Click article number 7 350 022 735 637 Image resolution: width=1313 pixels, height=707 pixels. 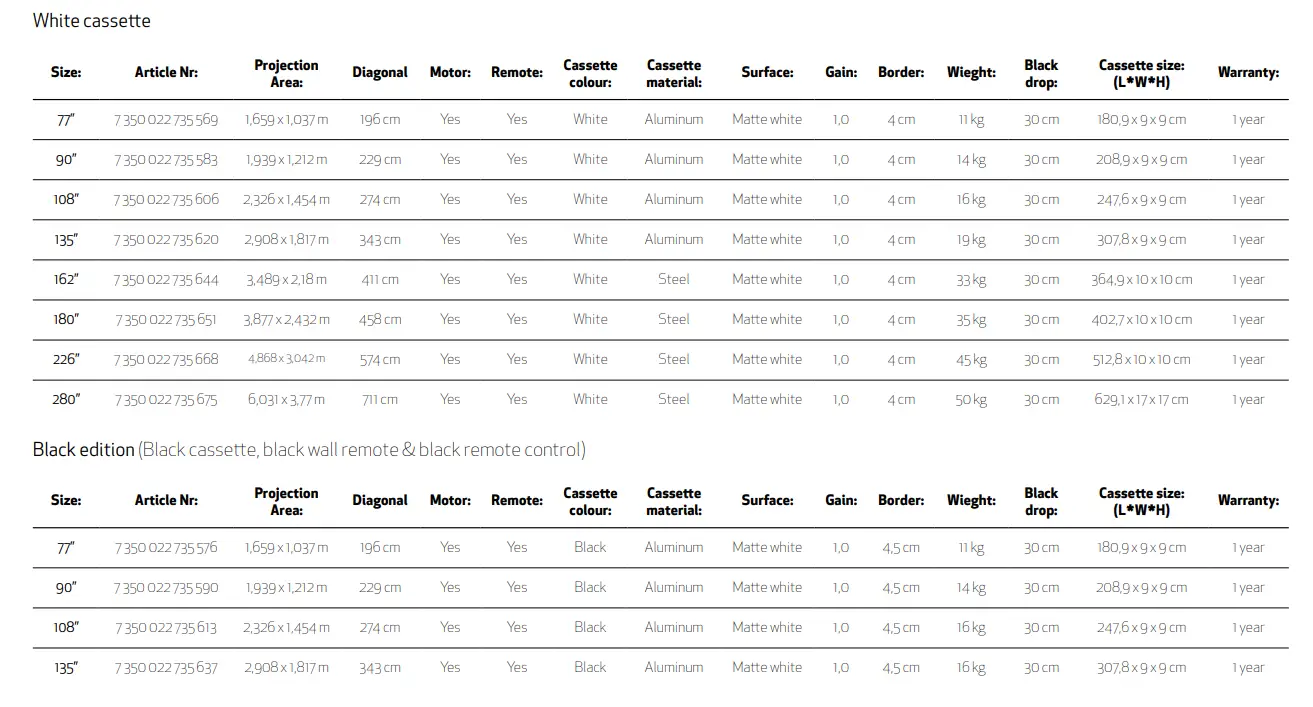pos(166,668)
